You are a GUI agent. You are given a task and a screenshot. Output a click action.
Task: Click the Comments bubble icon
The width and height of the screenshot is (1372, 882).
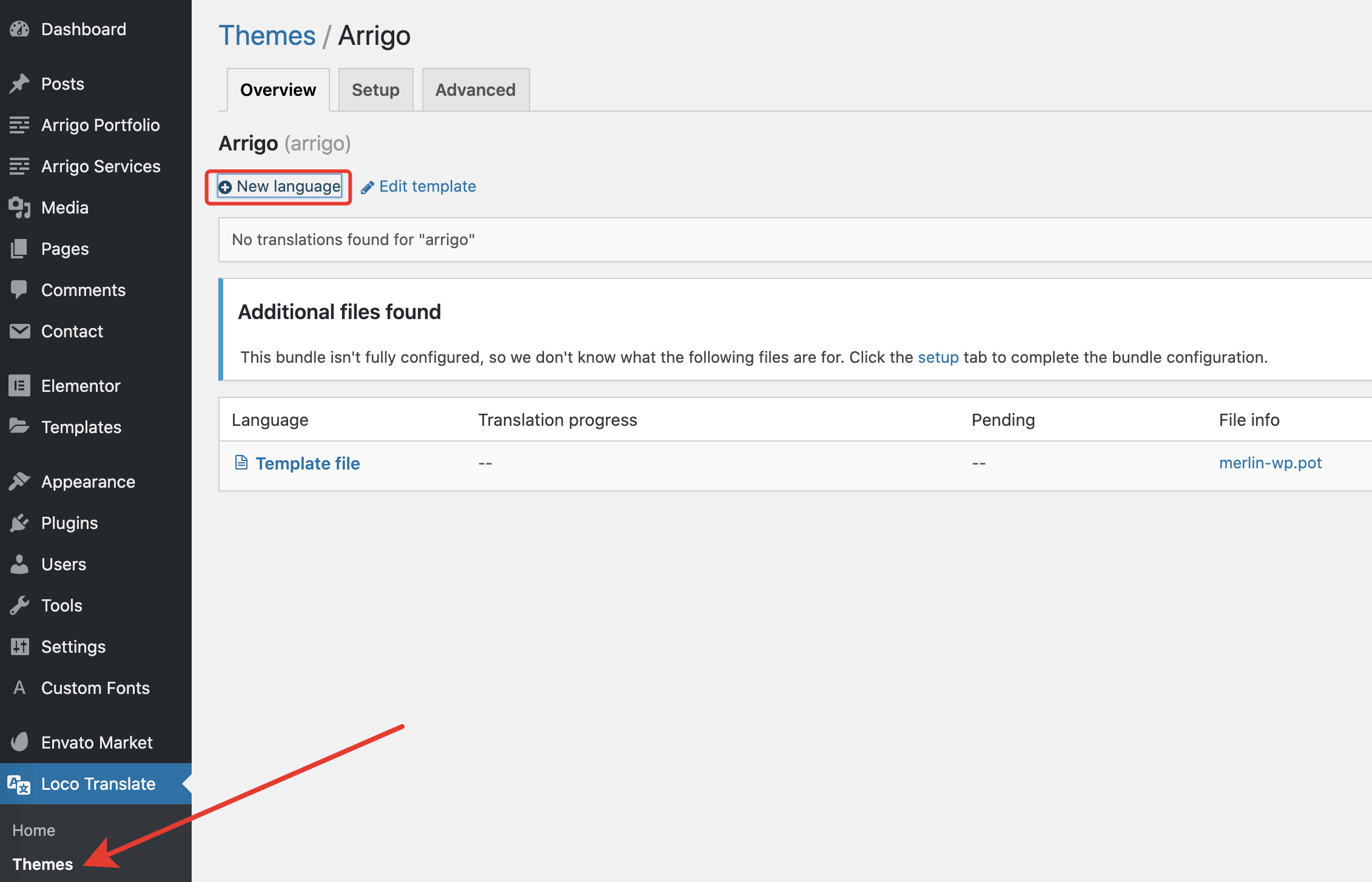click(x=19, y=290)
